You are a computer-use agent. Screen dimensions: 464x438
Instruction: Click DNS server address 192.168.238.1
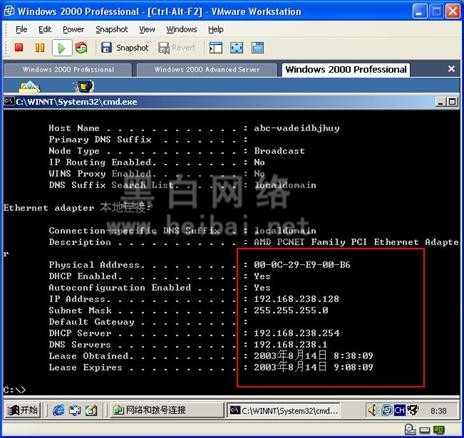coord(290,344)
